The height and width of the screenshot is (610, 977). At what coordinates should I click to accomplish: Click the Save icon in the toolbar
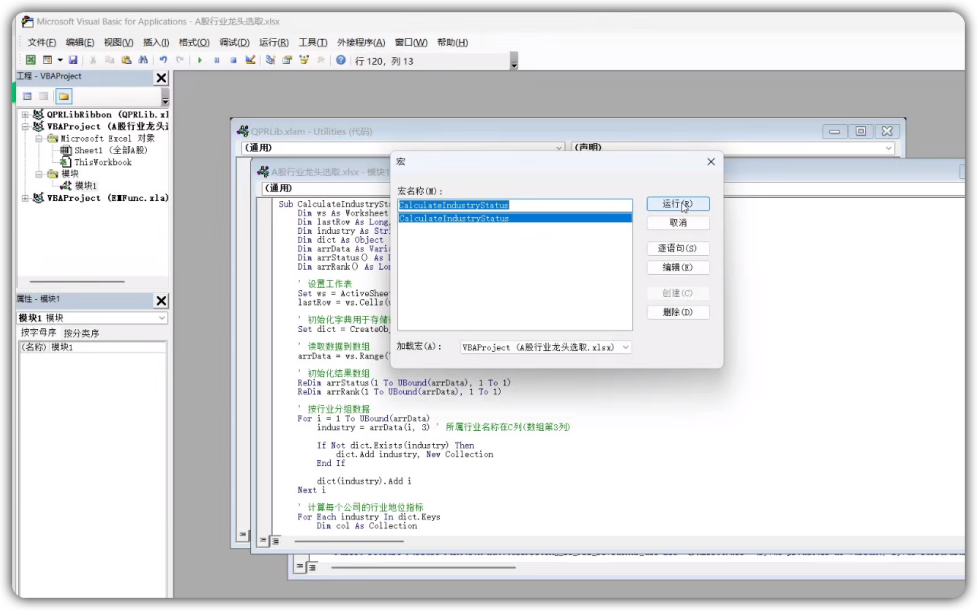(73, 61)
